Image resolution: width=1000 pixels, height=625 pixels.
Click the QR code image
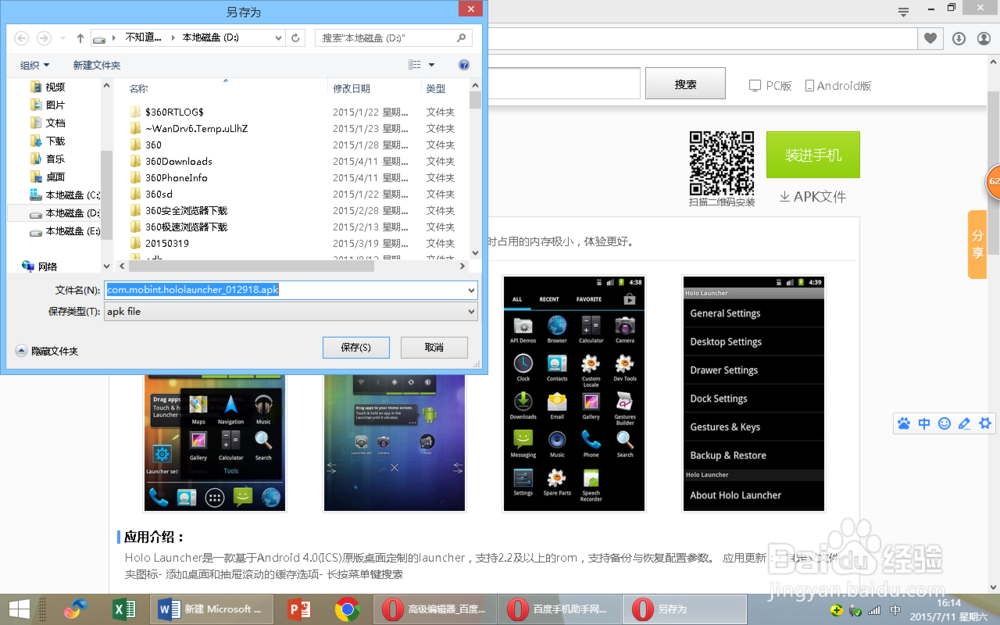(x=721, y=164)
